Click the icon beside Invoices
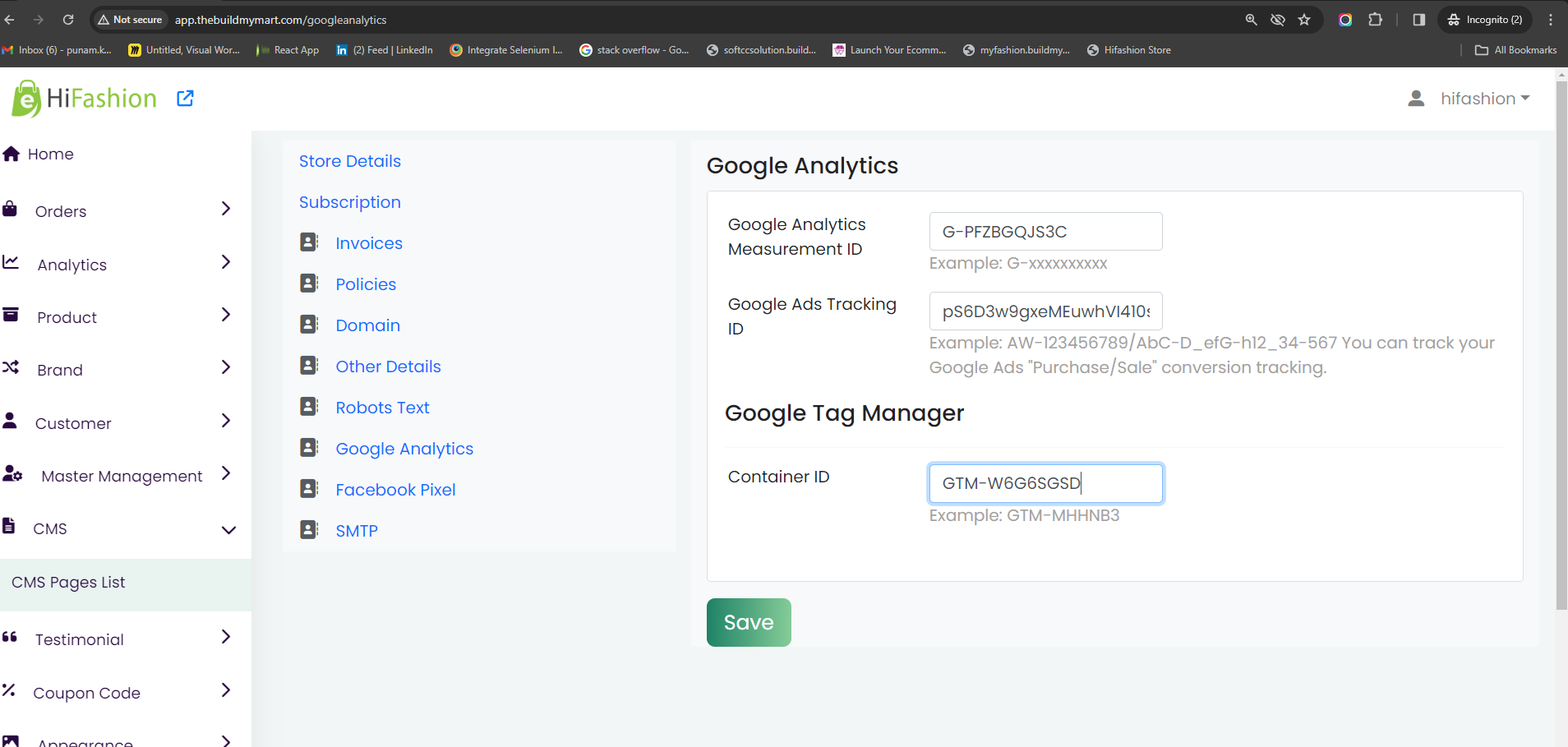Image resolution: width=1568 pixels, height=747 pixels. click(x=309, y=242)
